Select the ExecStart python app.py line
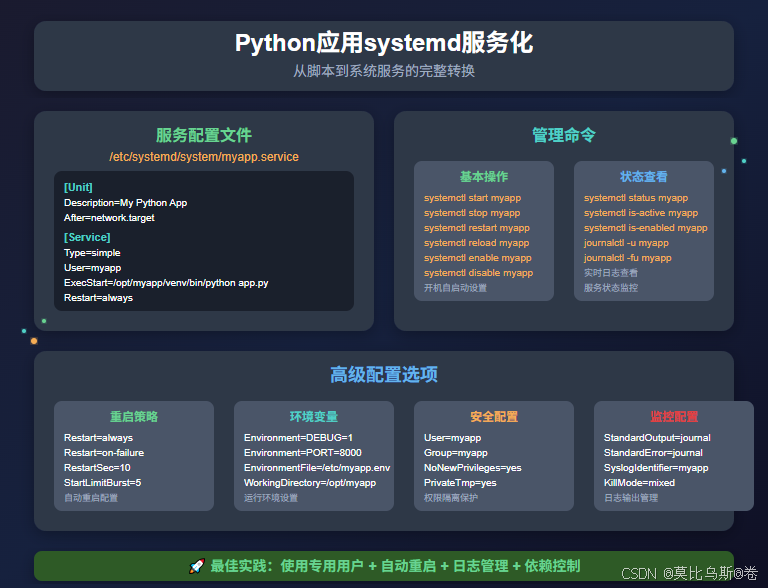 [166, 283]
